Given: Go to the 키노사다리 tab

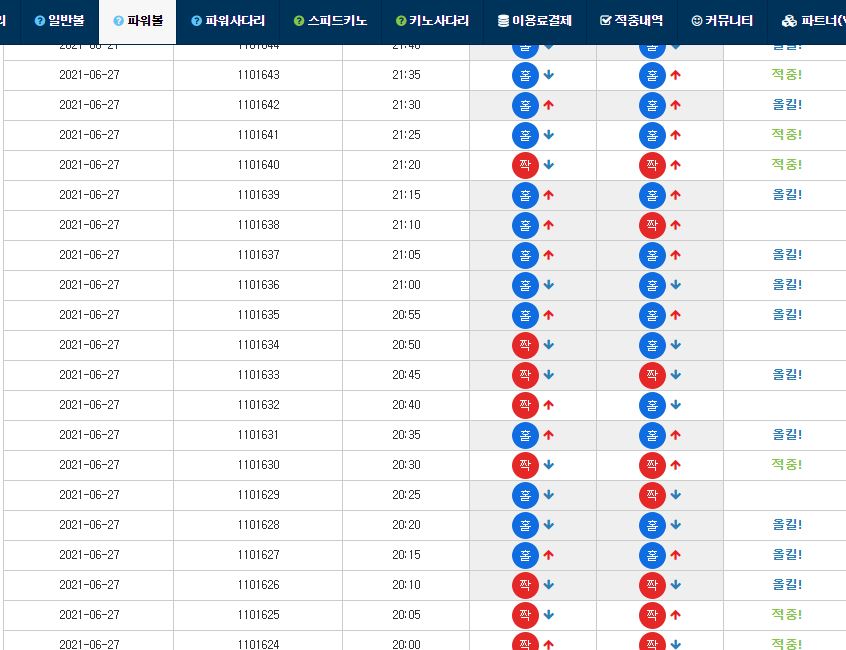Looking at the screenshot, I should pos(432,20).
